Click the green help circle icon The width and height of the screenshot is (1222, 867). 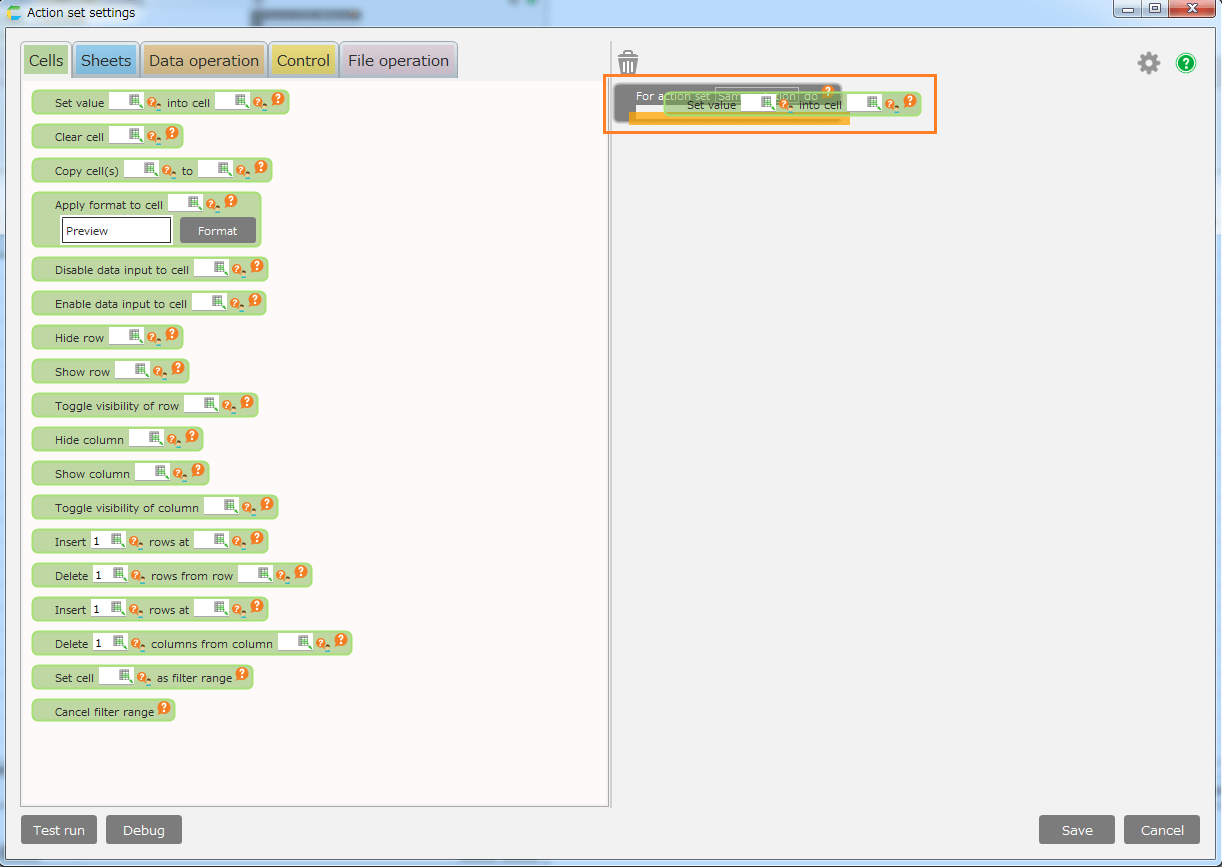pyautogui.click(x=1186, y=63)
